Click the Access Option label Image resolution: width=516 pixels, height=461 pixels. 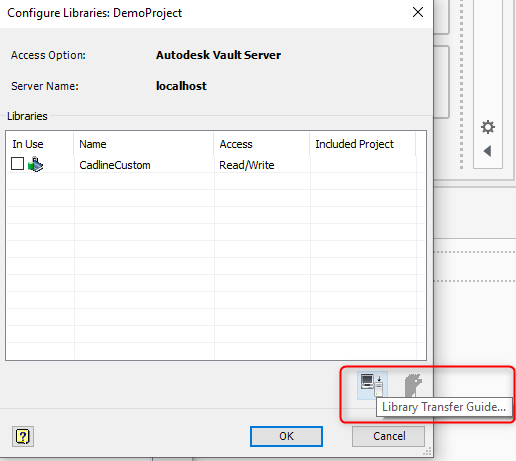coord(48,55)
